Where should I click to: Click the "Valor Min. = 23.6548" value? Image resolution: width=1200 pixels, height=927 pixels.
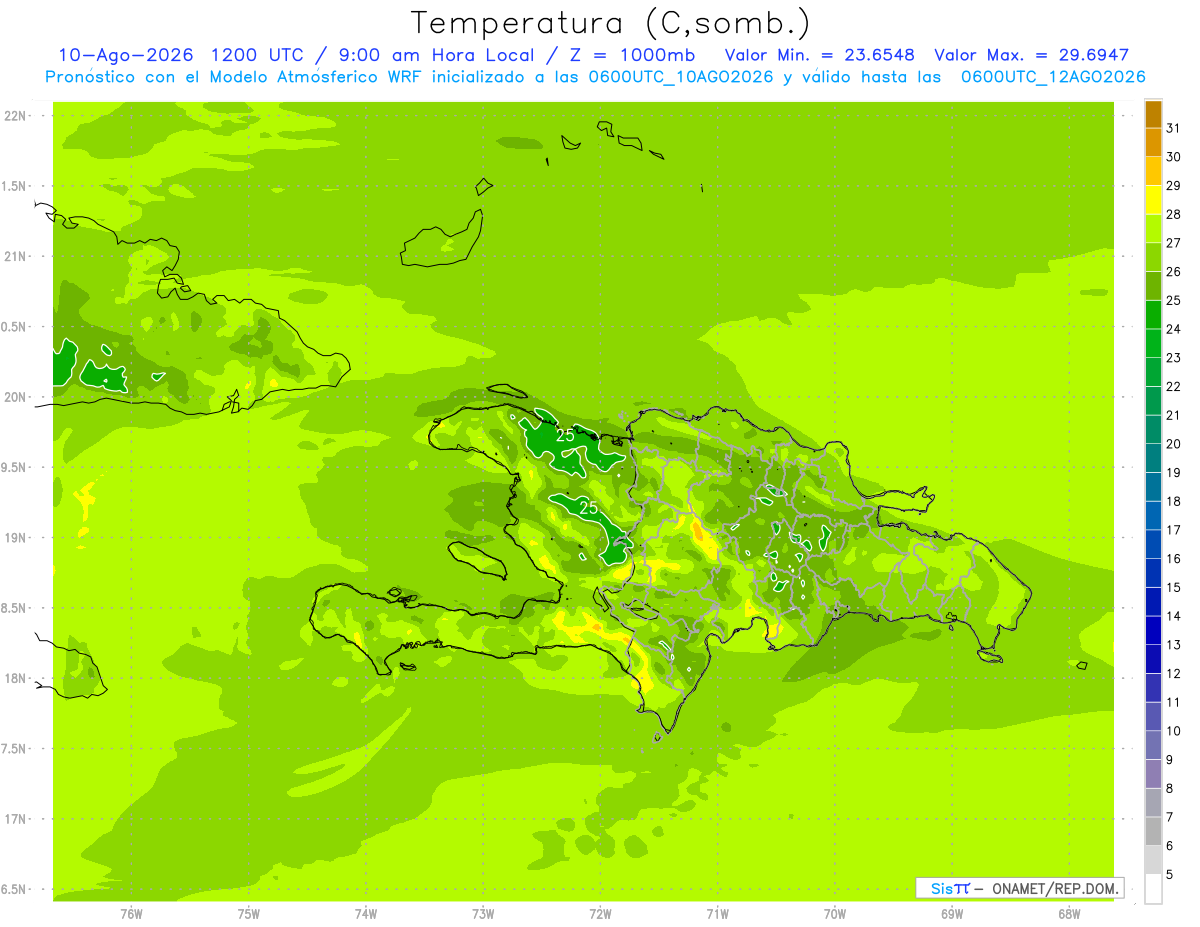(x=819, y=55)
